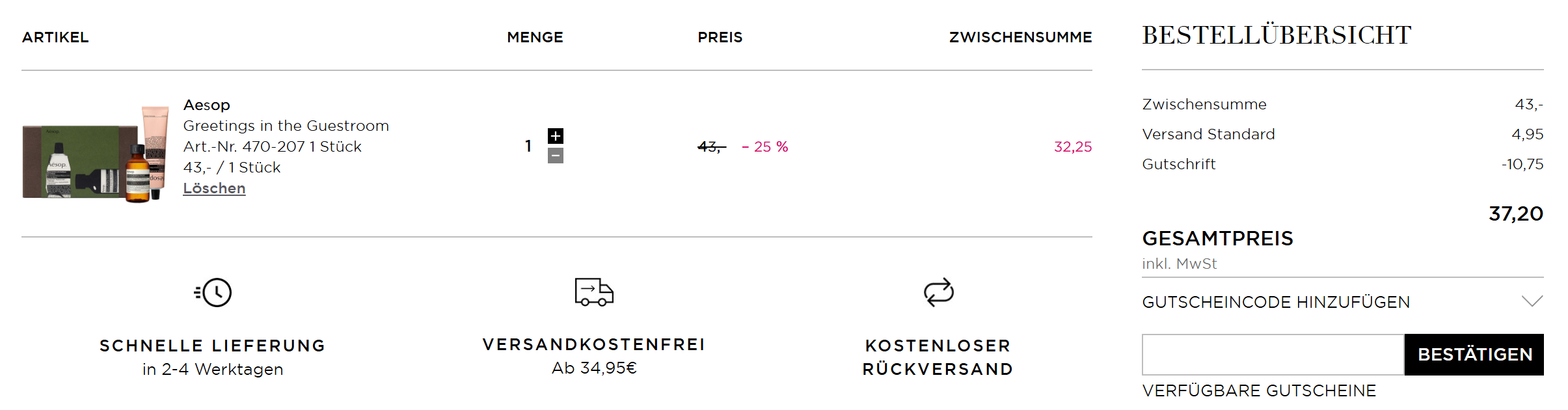Expand 'Gutscheincode hinzufügen' section label
The width and height of the screenshot is (1568, 410).
pyautogui.click(x=1276, y=302)
